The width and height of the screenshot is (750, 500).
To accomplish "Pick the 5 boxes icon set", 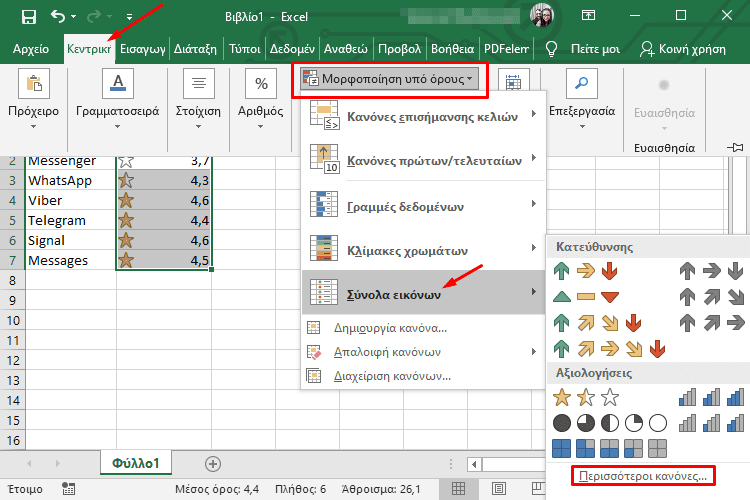I will click(609, 447).
